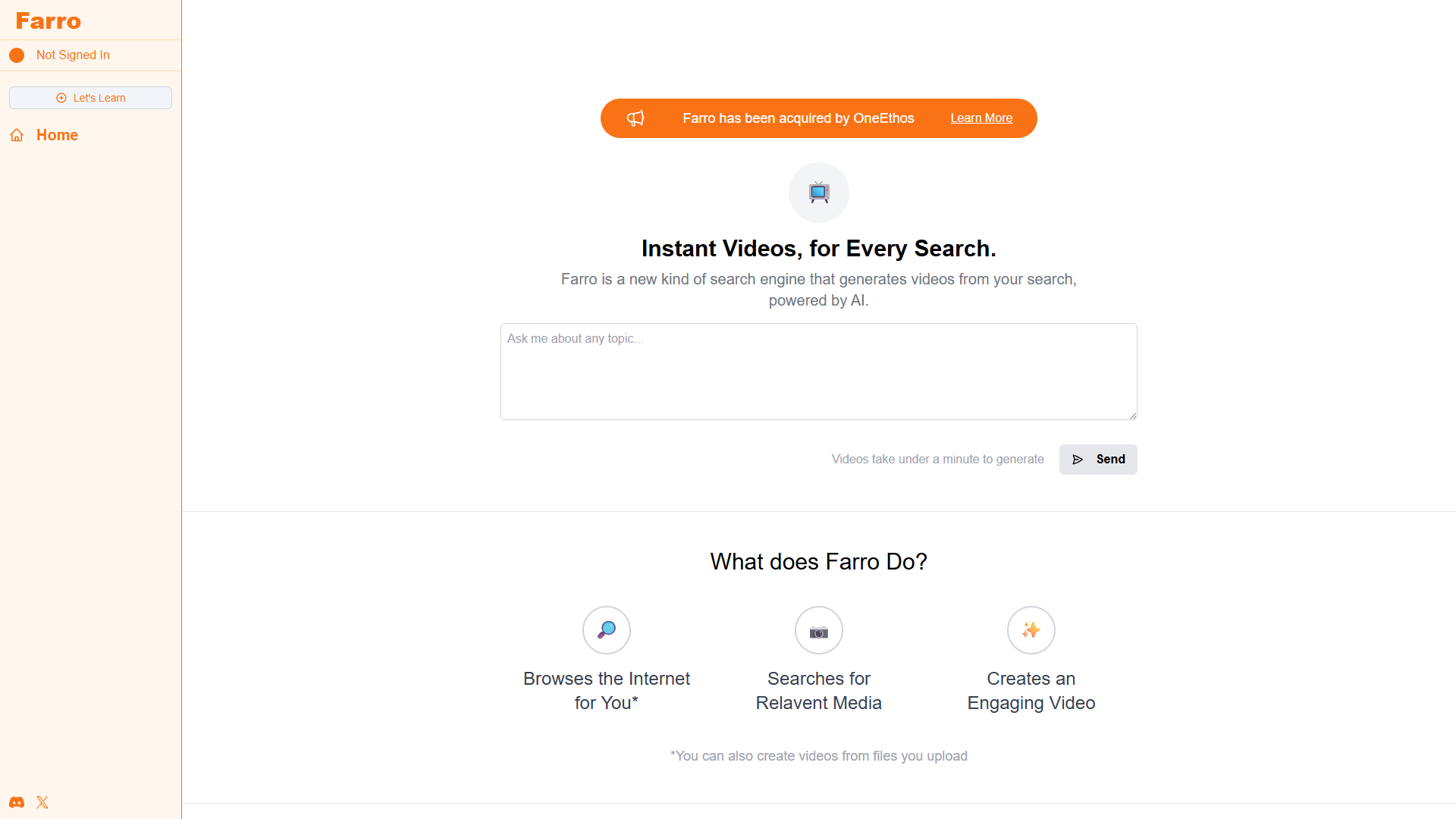This screenshot has width=1456, height=819.
Task: Click the magnifying glass Browses icon
Action: (x=607, y=630)
